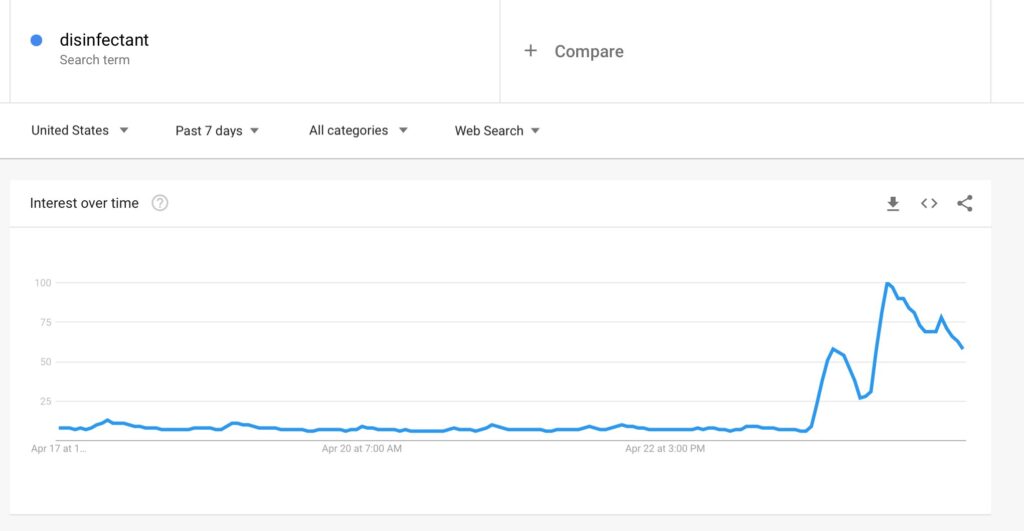Viewport: 1024px width, 531px height.
Task: Share the interest over time chart
Action: [x=965, y=204]
